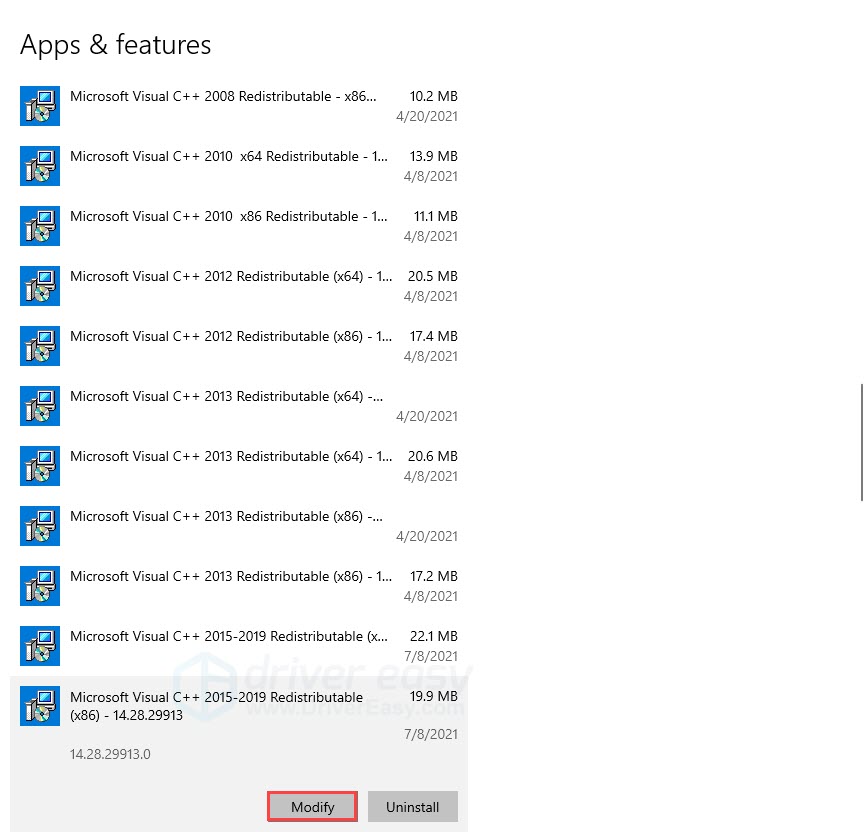Image resolution: width=865 pixels, height=832 pixels.
Task: Click the Visual C++ 2012 (x64) entry icon
Action: (40, 286)
